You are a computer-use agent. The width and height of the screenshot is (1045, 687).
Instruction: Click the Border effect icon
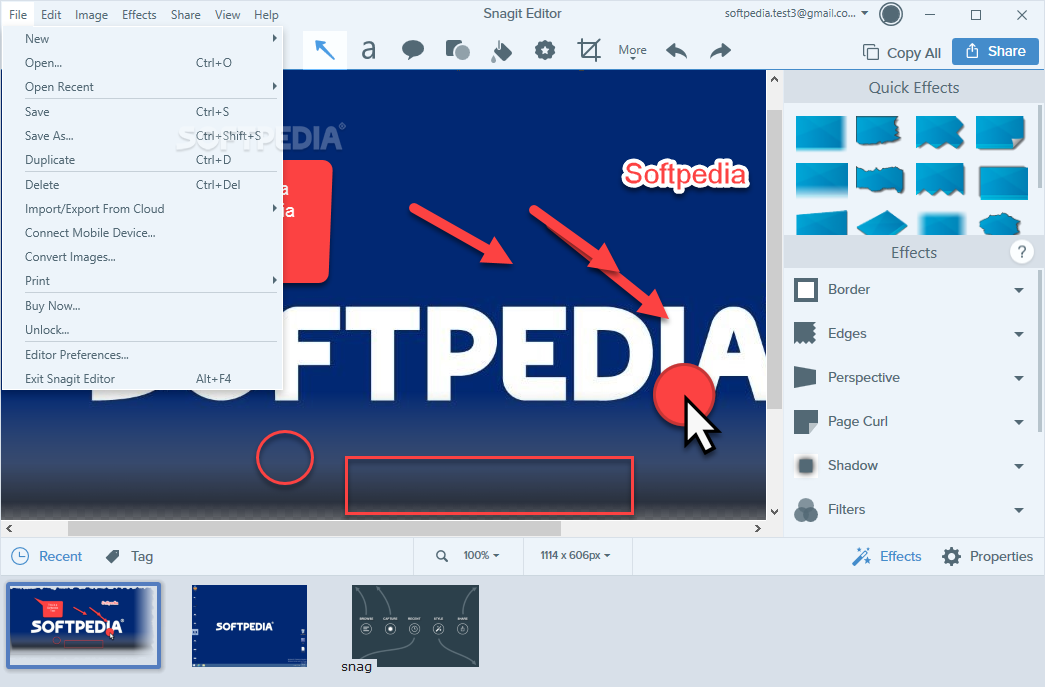(806, 290)
